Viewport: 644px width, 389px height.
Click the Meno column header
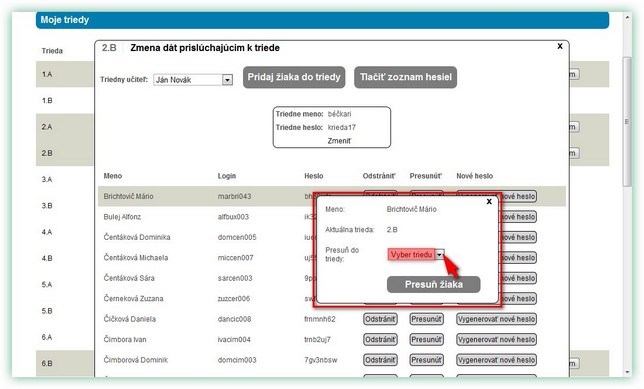(113, 176)
